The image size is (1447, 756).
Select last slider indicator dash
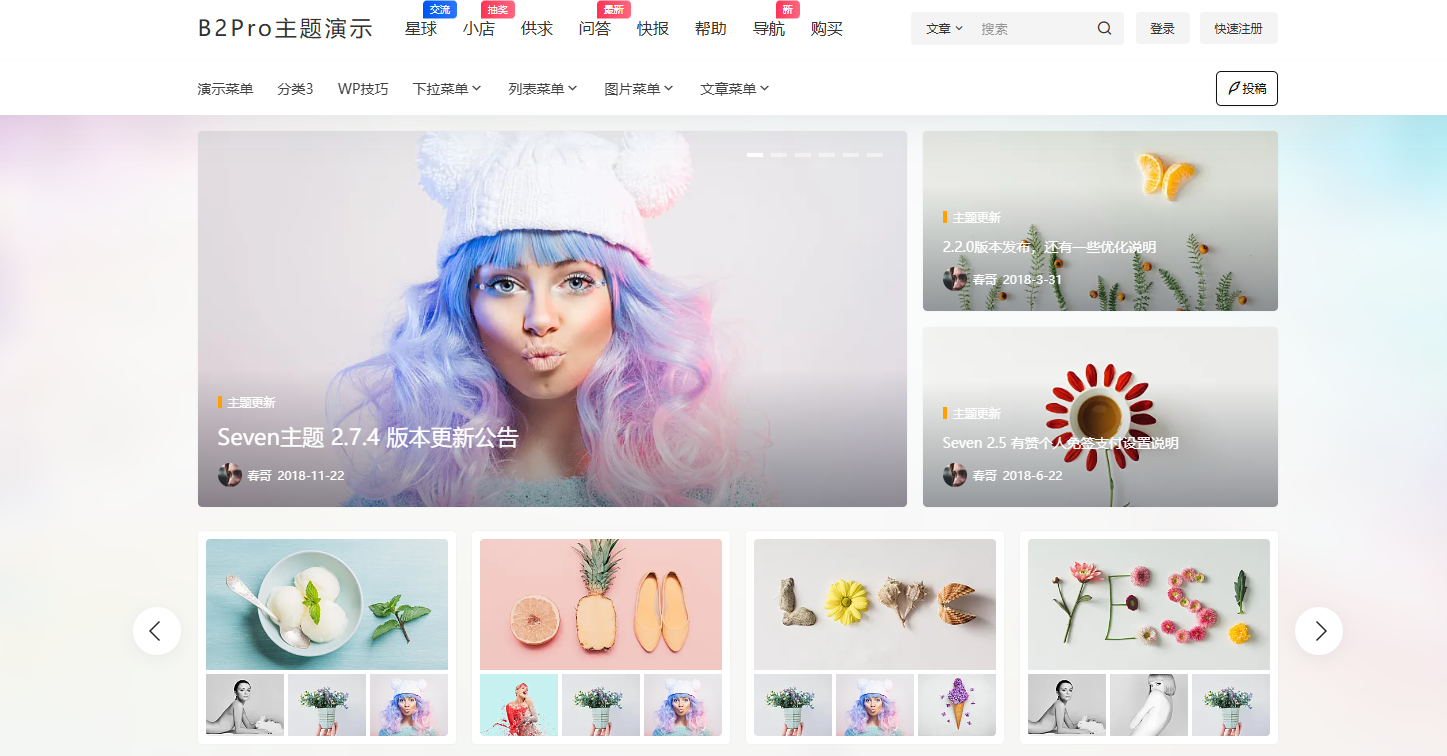tap(875, 155)
